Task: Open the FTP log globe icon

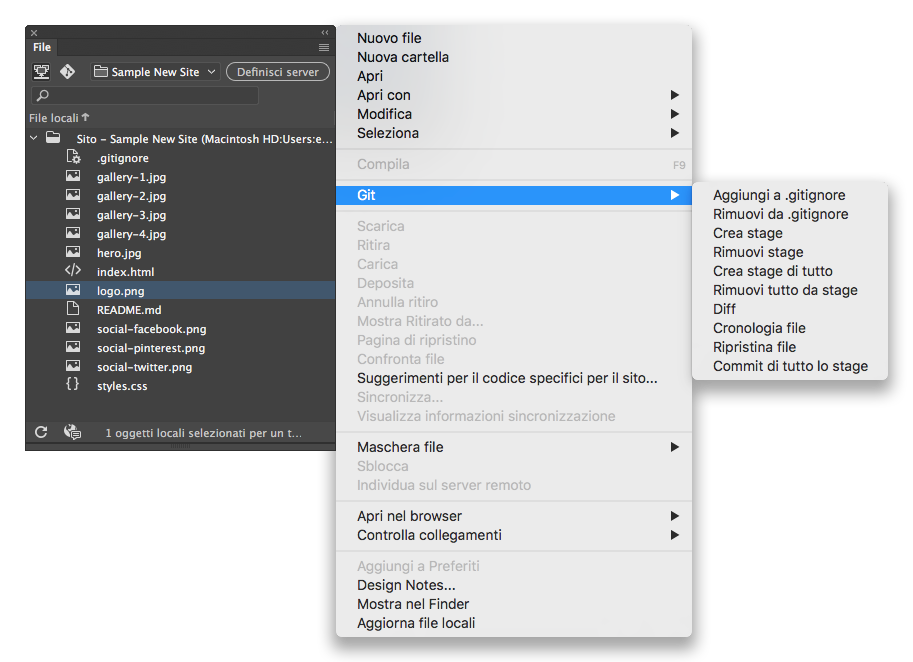Action: (x=72, y=432)
